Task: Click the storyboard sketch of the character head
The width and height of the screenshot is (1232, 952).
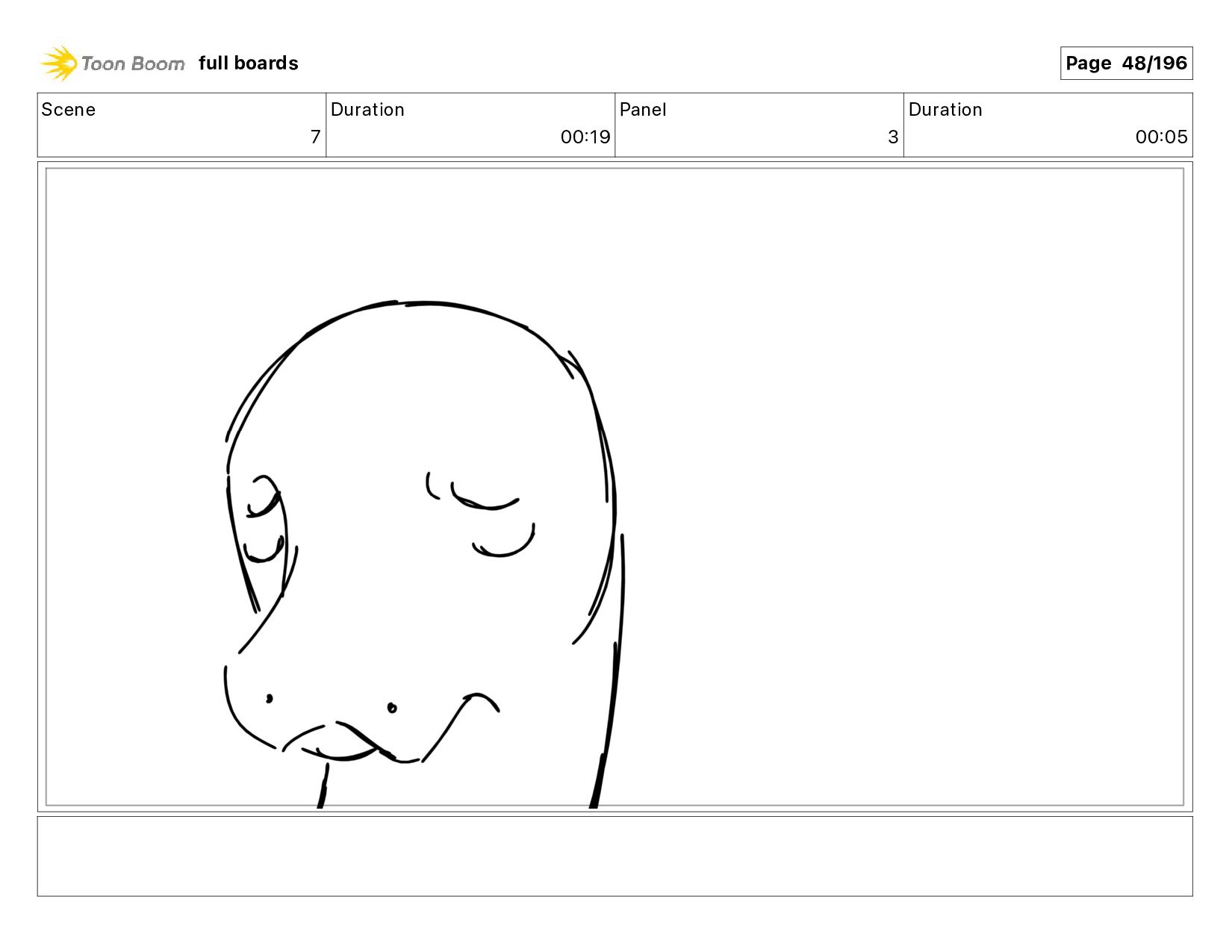Action: point(423,554)
